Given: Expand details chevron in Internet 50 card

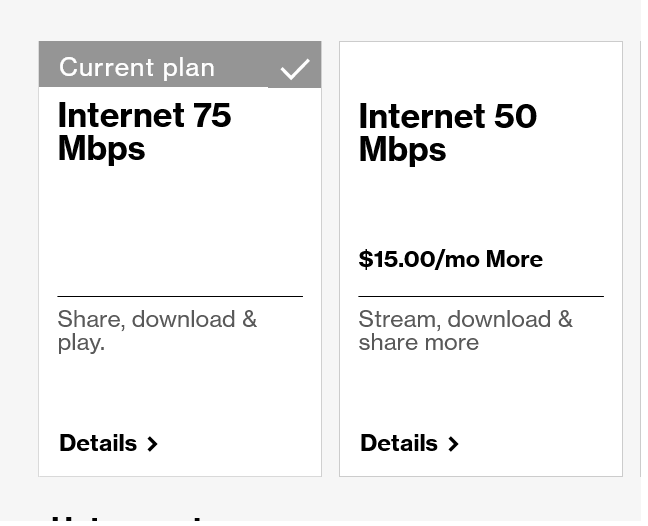Looking at the screenshot, I should [453, 444].
